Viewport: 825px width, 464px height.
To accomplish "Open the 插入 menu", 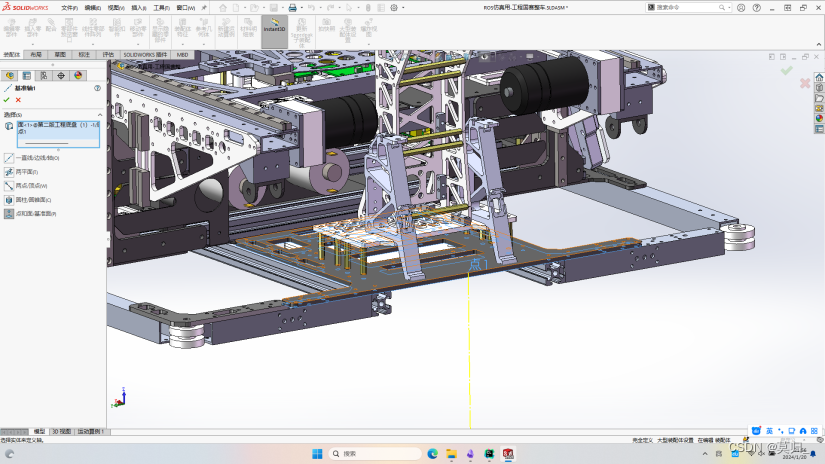I will click(x=139, y=8).
